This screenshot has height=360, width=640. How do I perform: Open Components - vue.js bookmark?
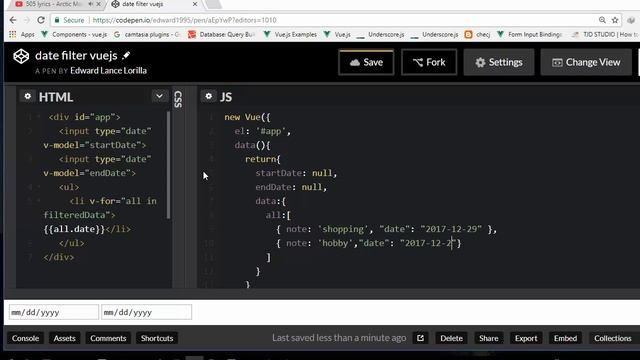click(x=74, y=35)
